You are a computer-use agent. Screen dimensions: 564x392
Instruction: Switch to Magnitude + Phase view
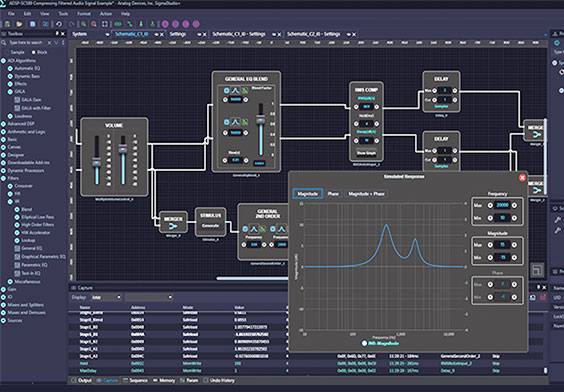click(366, 194)
